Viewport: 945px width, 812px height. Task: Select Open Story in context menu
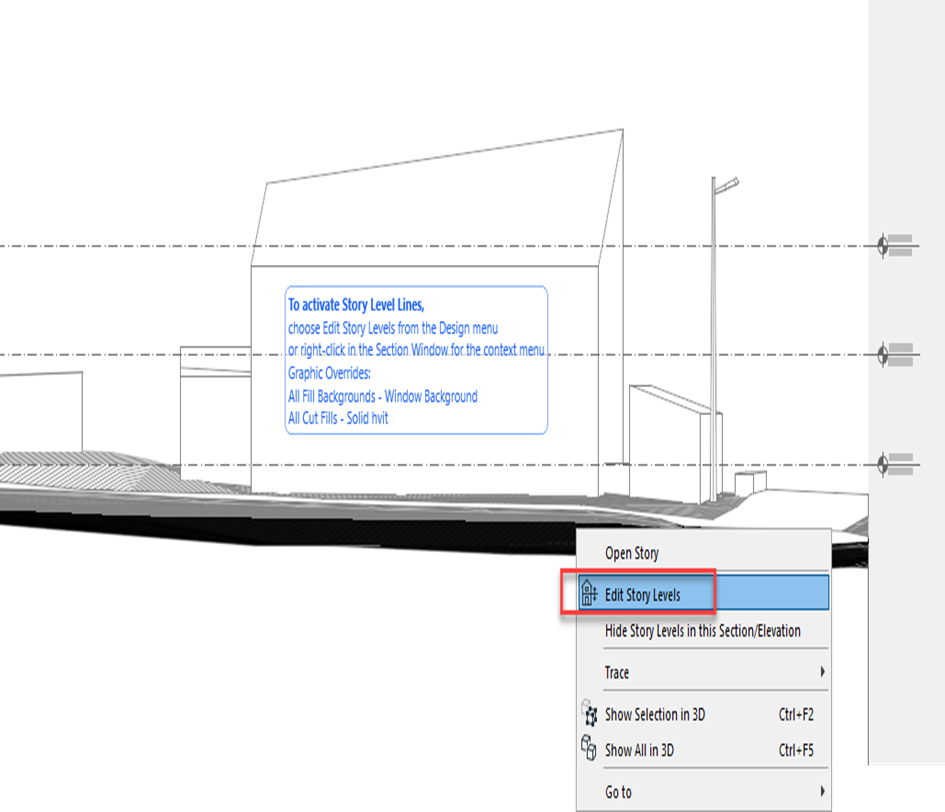click(x=703, y=553)
